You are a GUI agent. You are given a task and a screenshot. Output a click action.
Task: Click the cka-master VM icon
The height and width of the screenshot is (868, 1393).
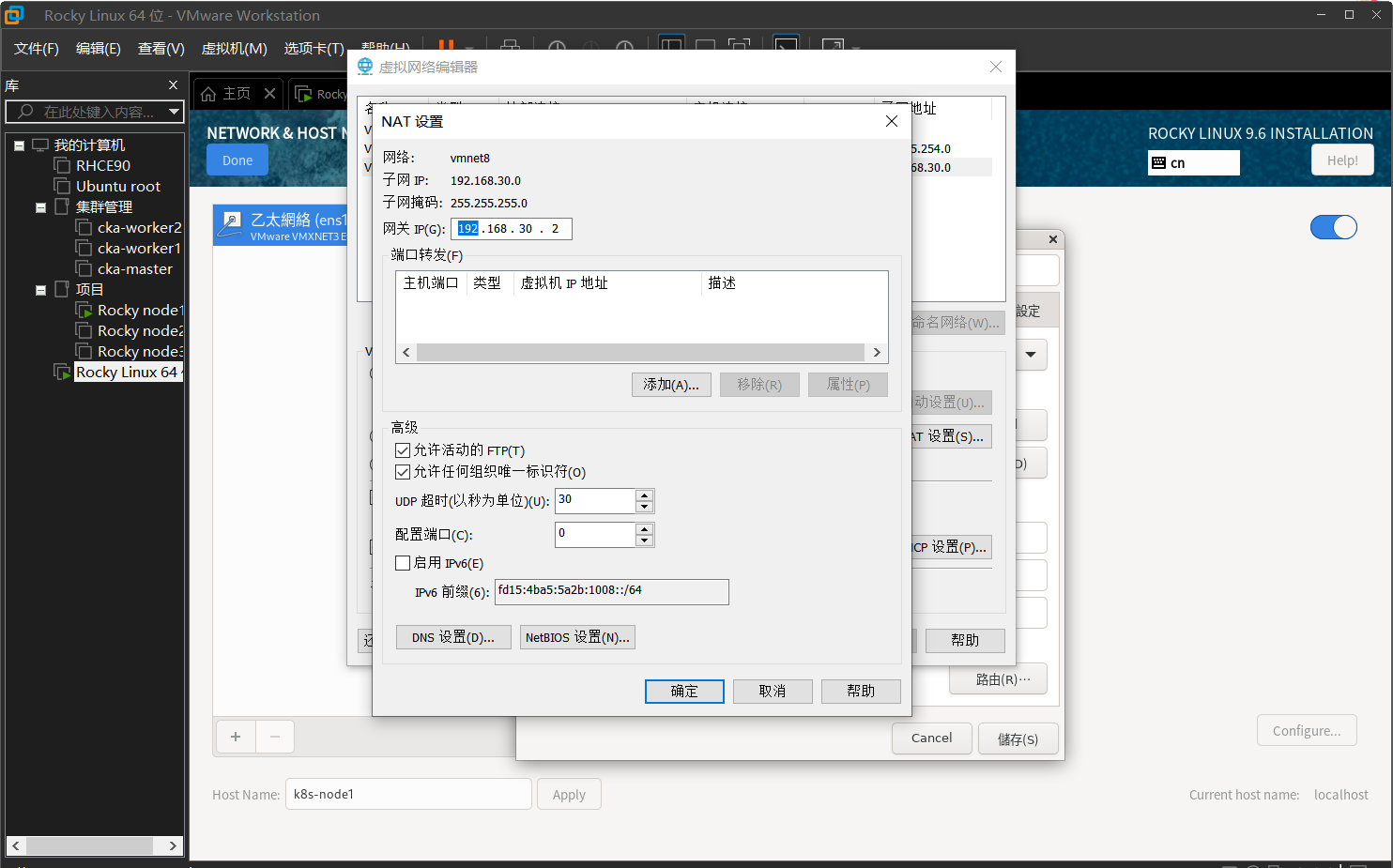(x=84, y=268)
